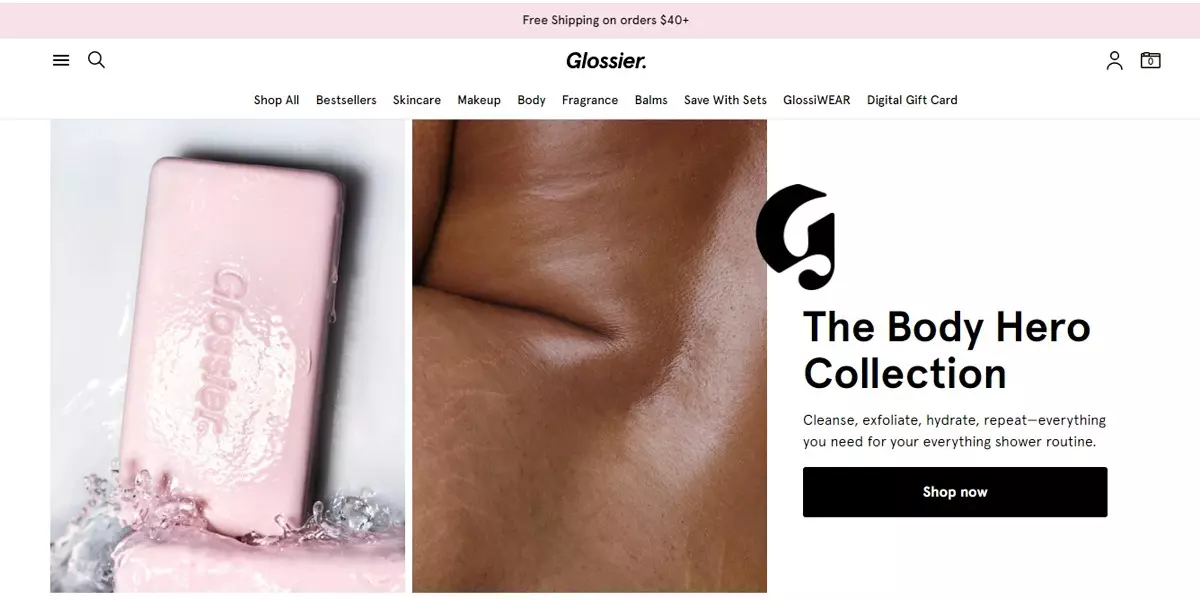This screenshot has width=1200, height=600.
Task: Go to the Balms section
Action: [651, 100]
